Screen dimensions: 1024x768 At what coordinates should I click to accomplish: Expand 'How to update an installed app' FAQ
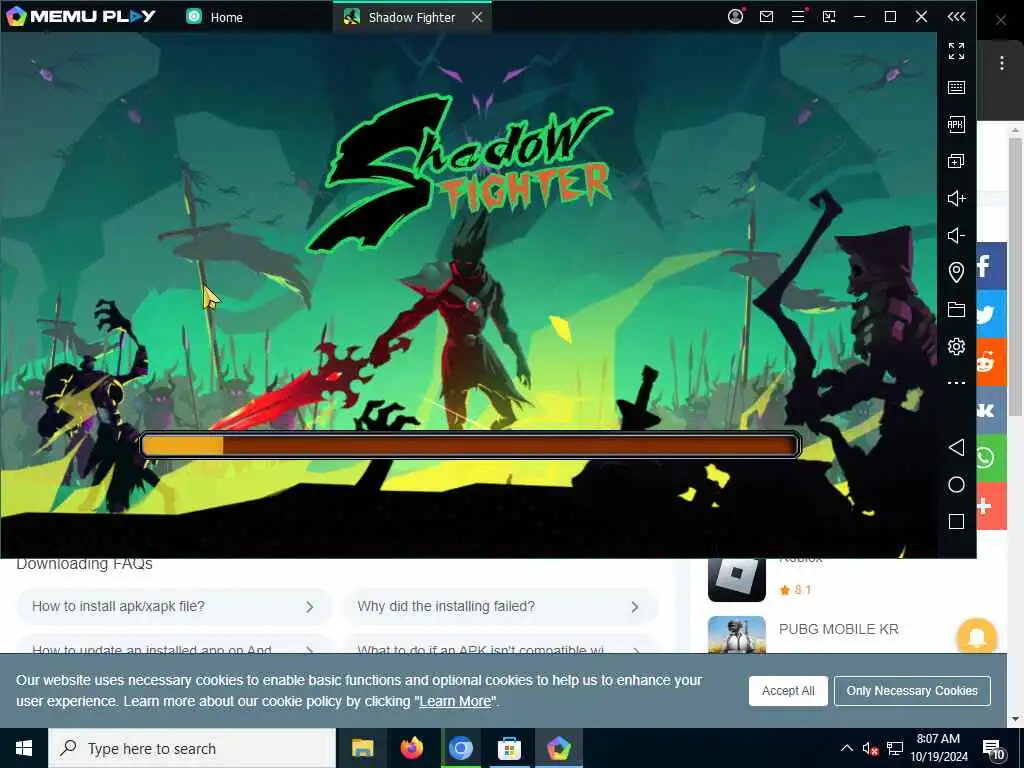(x=174, y=645)
